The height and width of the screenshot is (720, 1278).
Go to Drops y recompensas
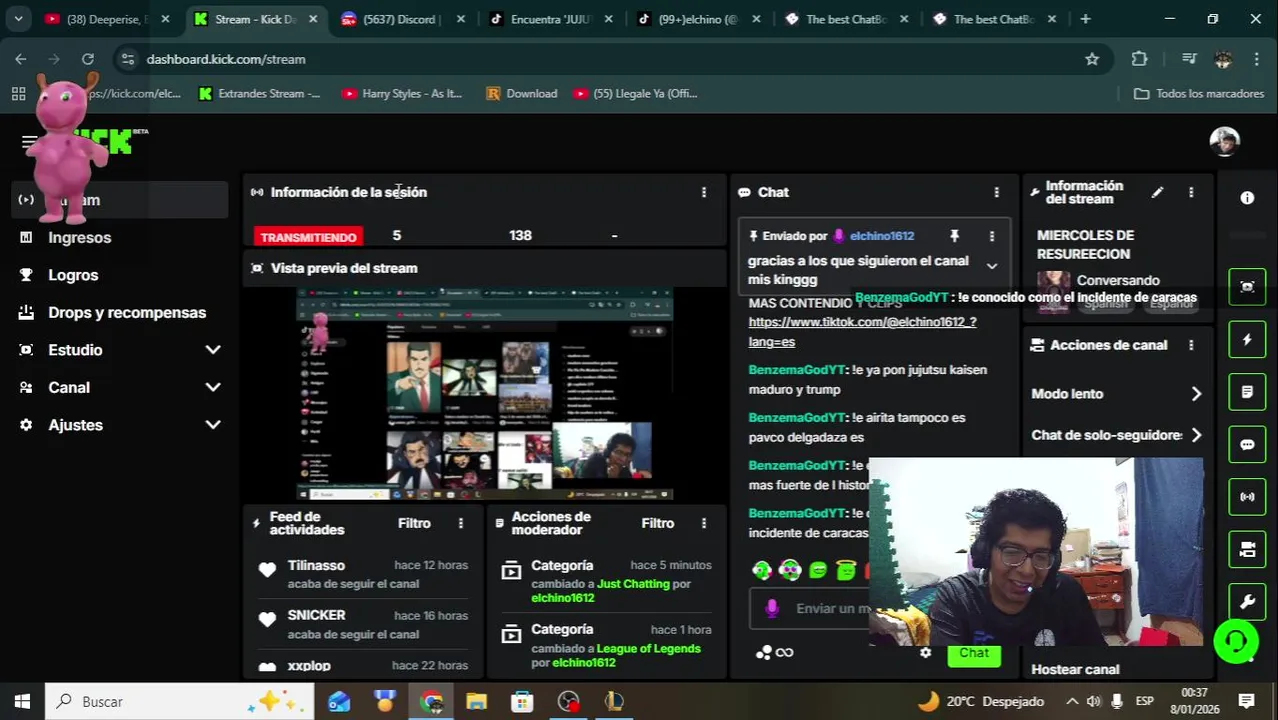tap(127, 312)
